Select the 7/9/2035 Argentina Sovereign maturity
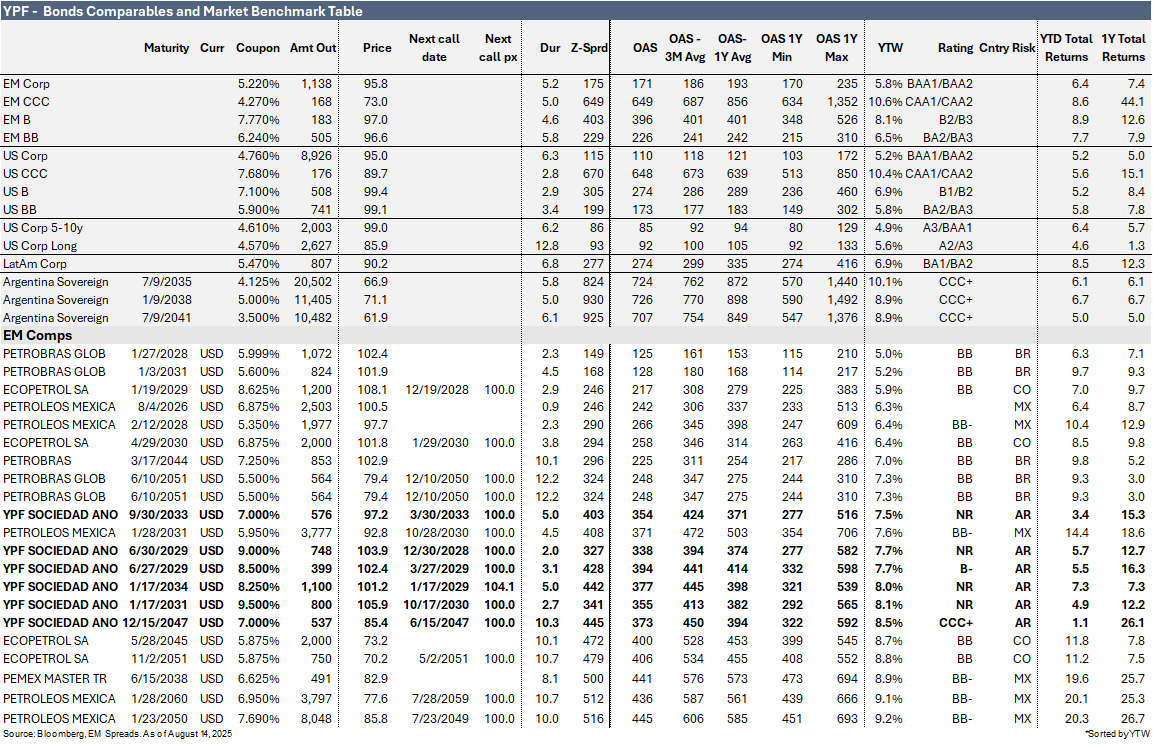The height and width of the screenshot is (747, 1153). [167, 282]
